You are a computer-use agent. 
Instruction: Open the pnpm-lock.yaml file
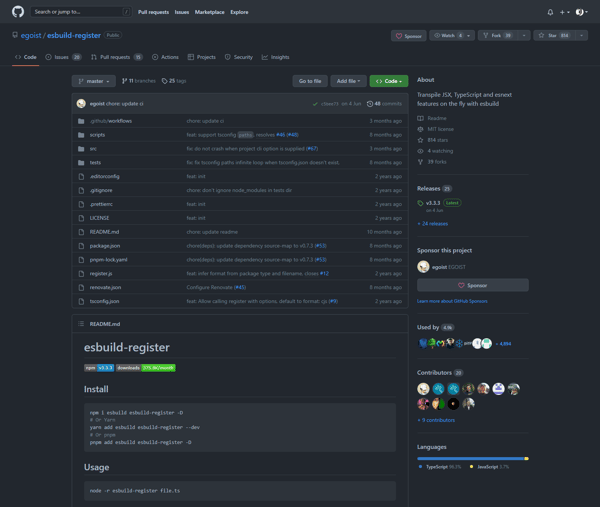(108, 260)
